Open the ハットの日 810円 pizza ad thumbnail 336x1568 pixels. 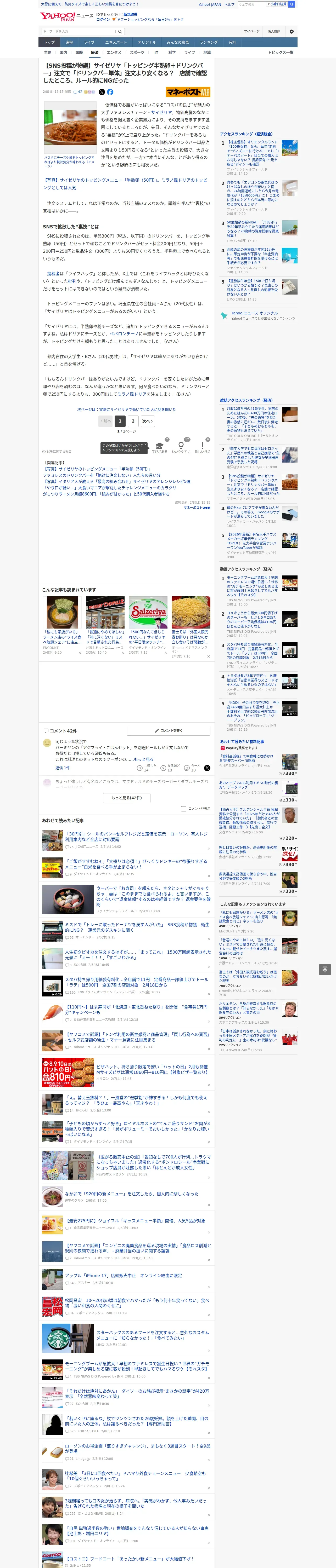point(68,1073)
